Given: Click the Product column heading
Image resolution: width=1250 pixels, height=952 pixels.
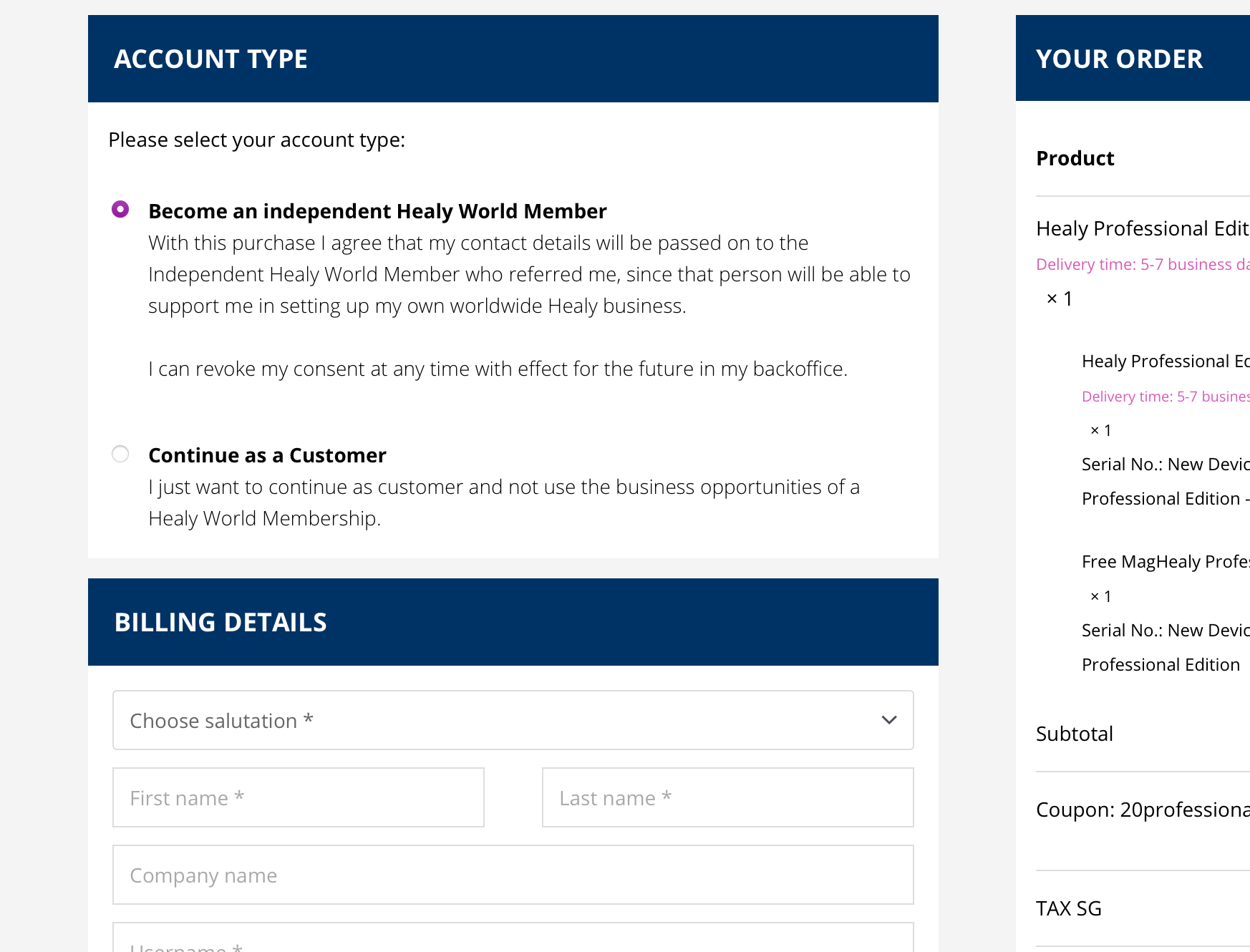Looking at the screenshot, I should point(1075,158).
